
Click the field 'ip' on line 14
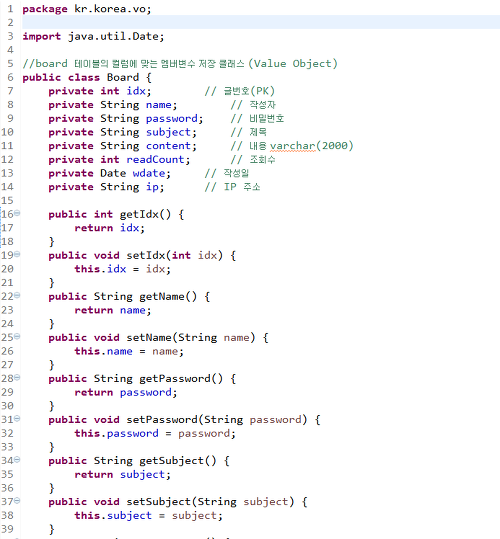(153, 187)
